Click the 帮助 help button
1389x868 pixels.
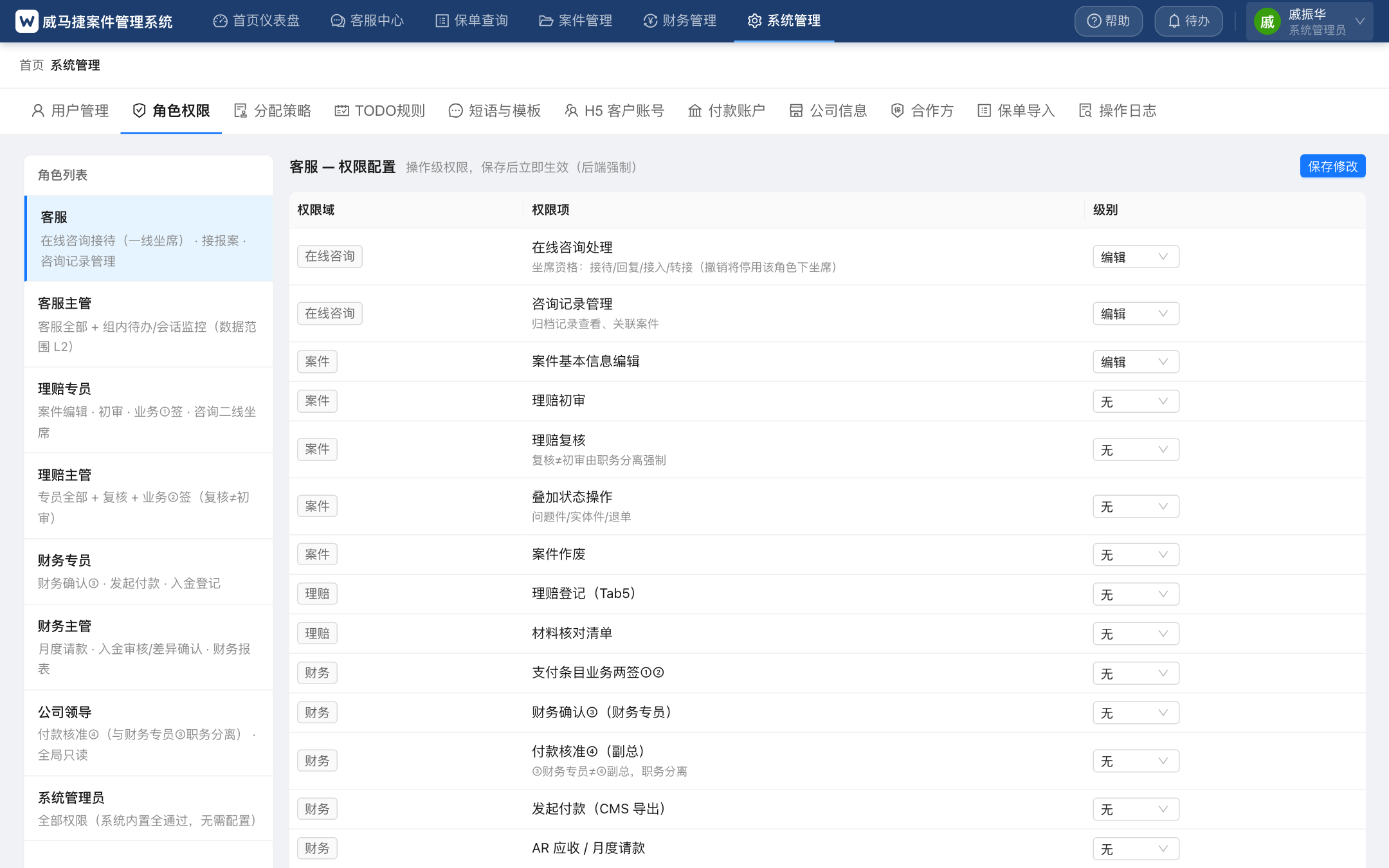coord(1109,21)
